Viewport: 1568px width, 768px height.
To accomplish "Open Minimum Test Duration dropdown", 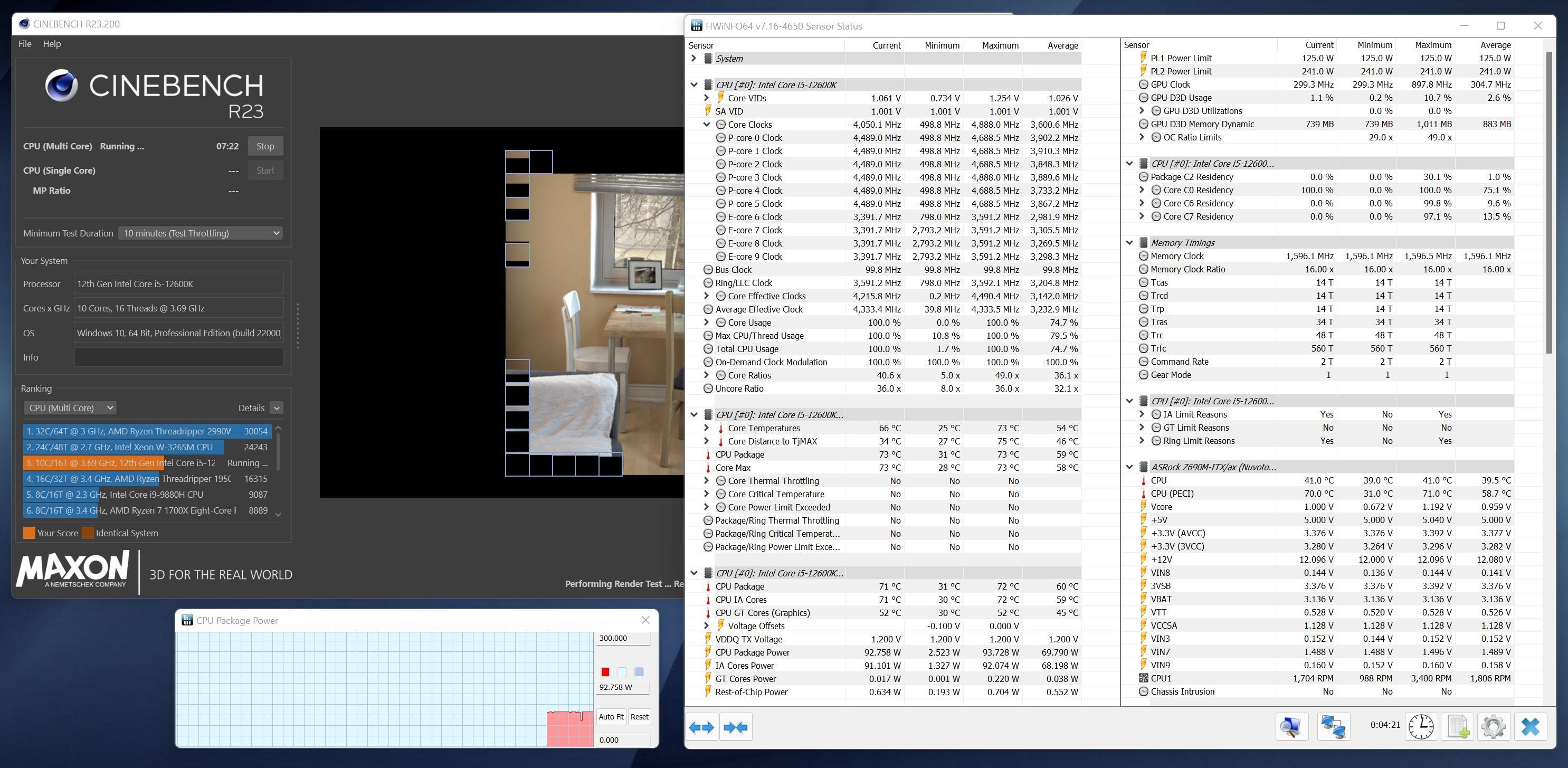I will point(200,233).
